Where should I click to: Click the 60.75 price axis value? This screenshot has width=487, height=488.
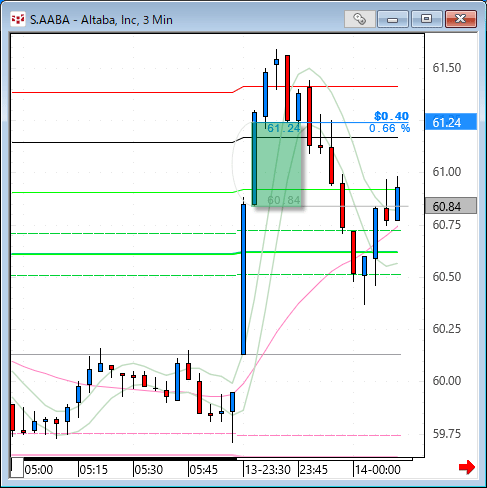(447, 225)
